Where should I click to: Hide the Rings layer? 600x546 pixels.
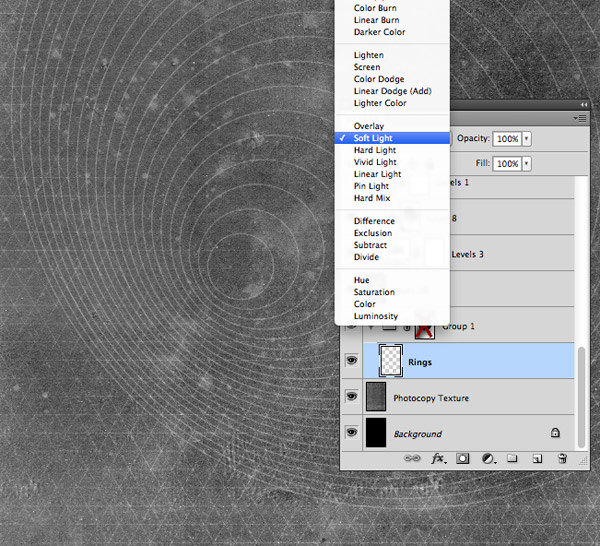tap(352, 361)
